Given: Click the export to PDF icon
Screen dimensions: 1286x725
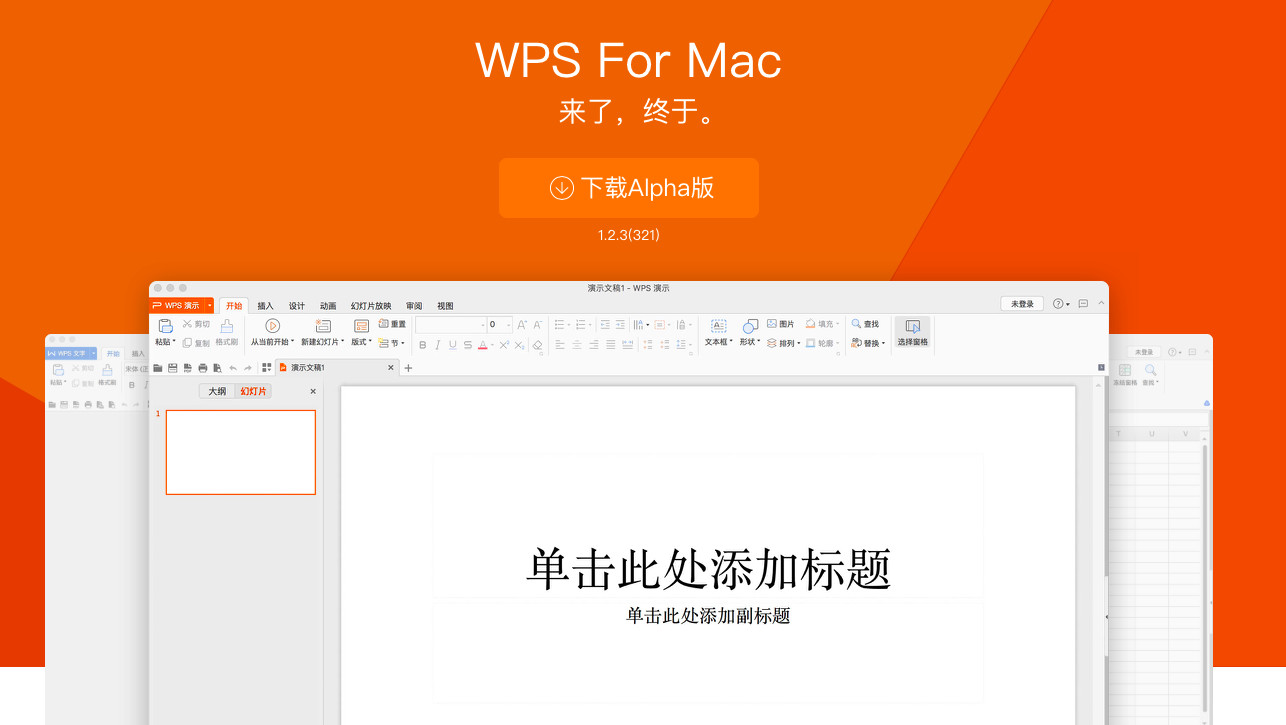Looking at the screenshot, I should click(x=187, y=368).
